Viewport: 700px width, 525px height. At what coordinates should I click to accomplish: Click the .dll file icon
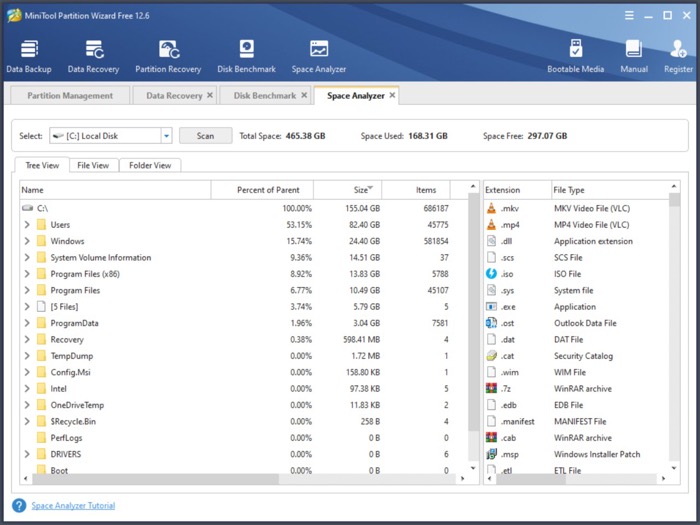[x=492, y=241]
